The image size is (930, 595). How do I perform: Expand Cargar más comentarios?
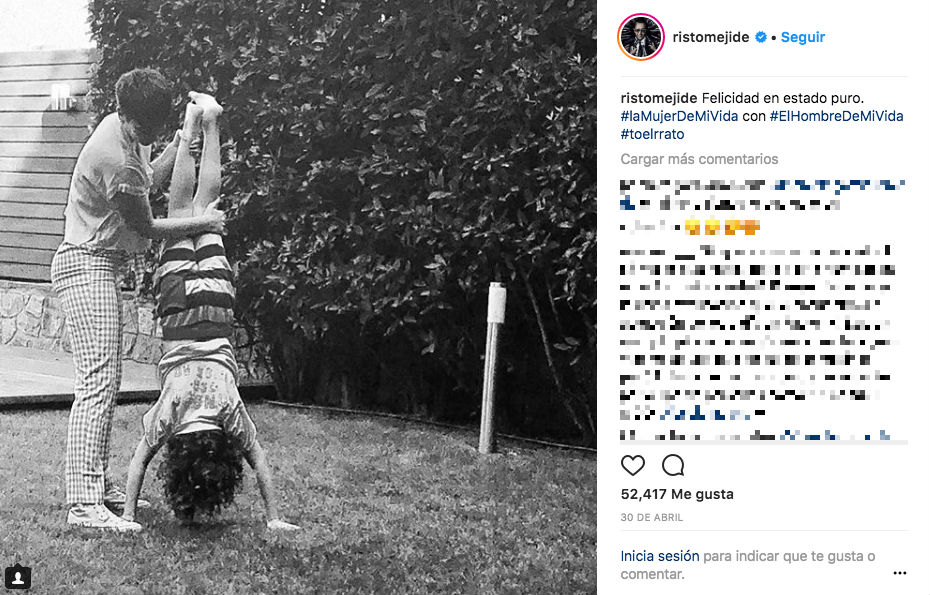coord(699,159)
